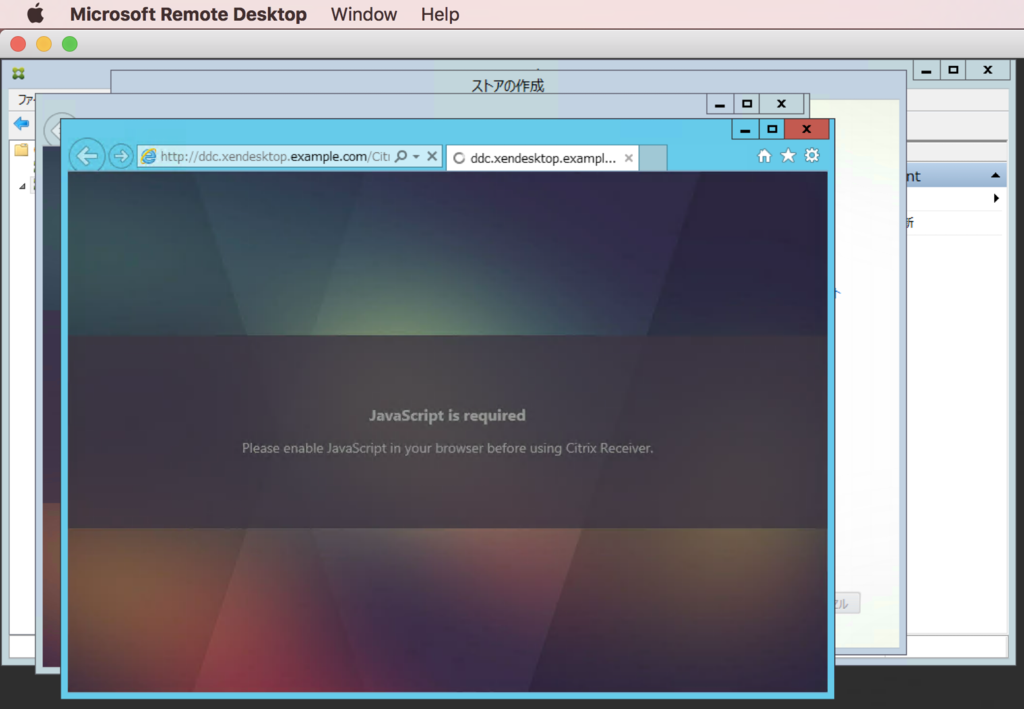Click the Internet Explorer page icon in address bar
This screenshot has height=709, width=1024.
tap(149, 157)
